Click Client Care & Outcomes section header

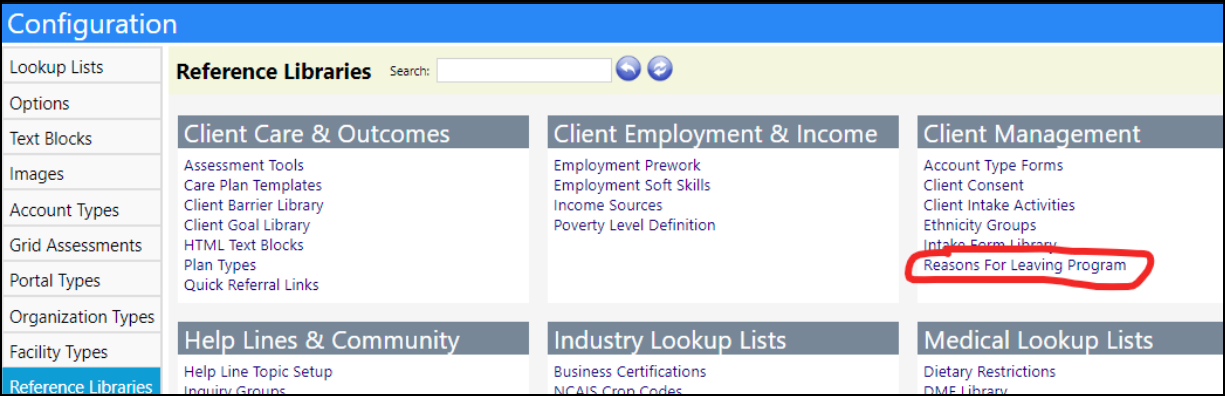353,133
